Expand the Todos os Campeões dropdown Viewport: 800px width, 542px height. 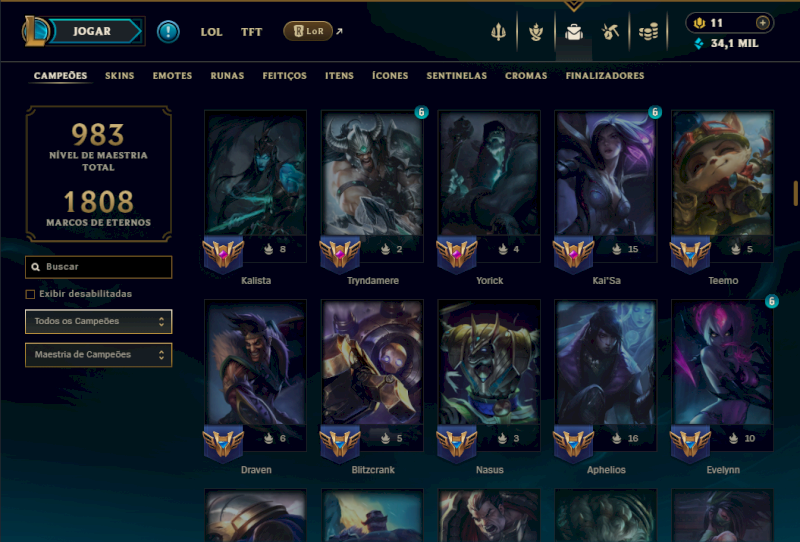click(x=98, y=321)
